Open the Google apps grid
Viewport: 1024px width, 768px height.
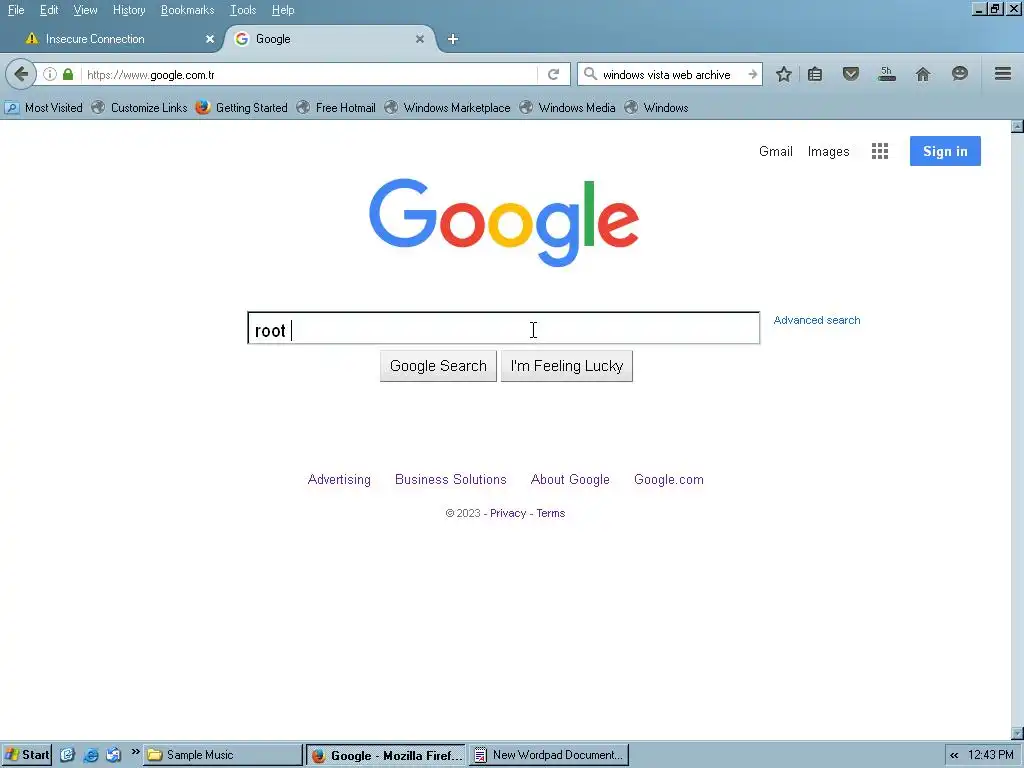tap(880, 152)
